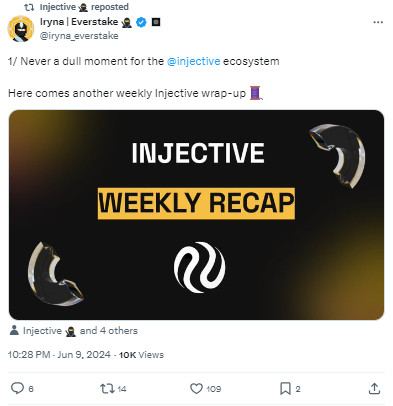The width and height of the screenshot is (393, 406).
Task: Click the square affiliate badge icon
Action: [x=156, y=22]
